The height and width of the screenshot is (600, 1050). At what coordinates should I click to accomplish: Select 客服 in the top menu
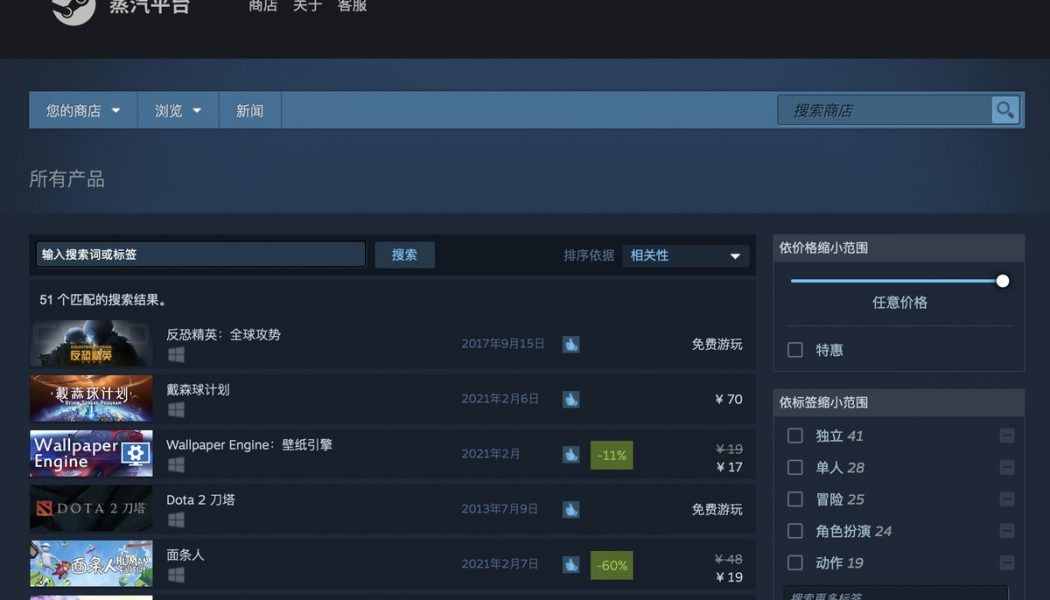pos(351,6)
